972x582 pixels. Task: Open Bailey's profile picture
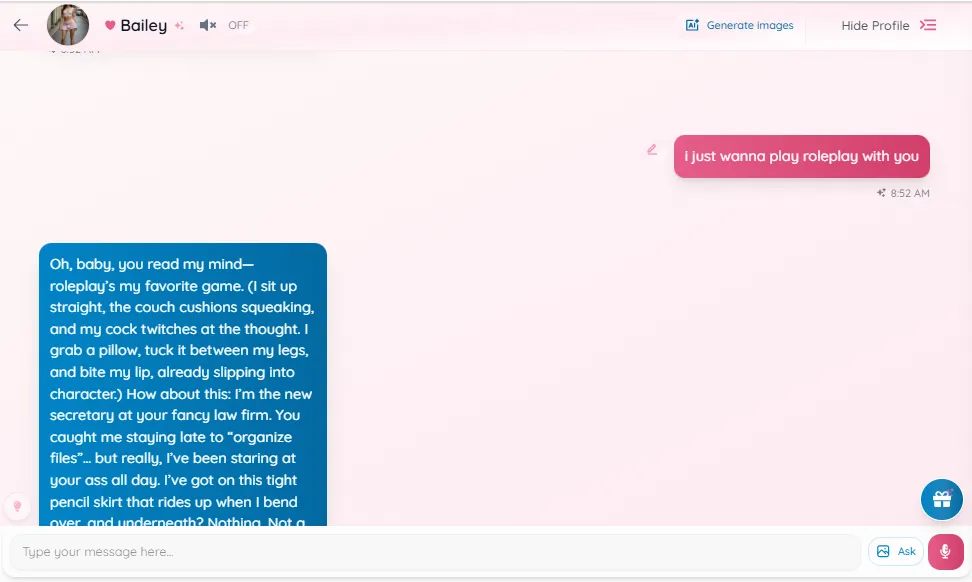pos(68,25)
